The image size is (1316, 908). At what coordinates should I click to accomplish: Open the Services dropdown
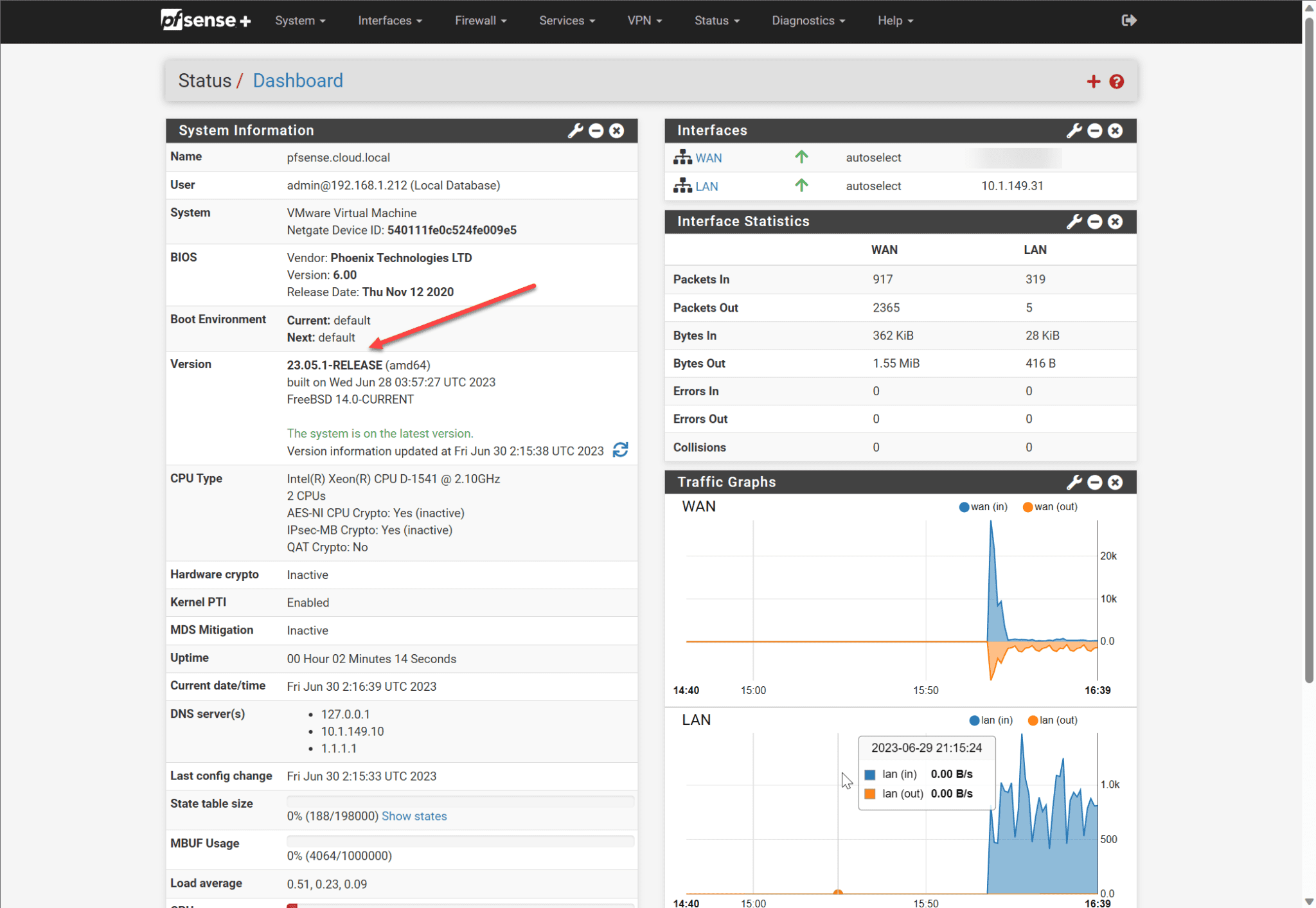pos(566,20)
